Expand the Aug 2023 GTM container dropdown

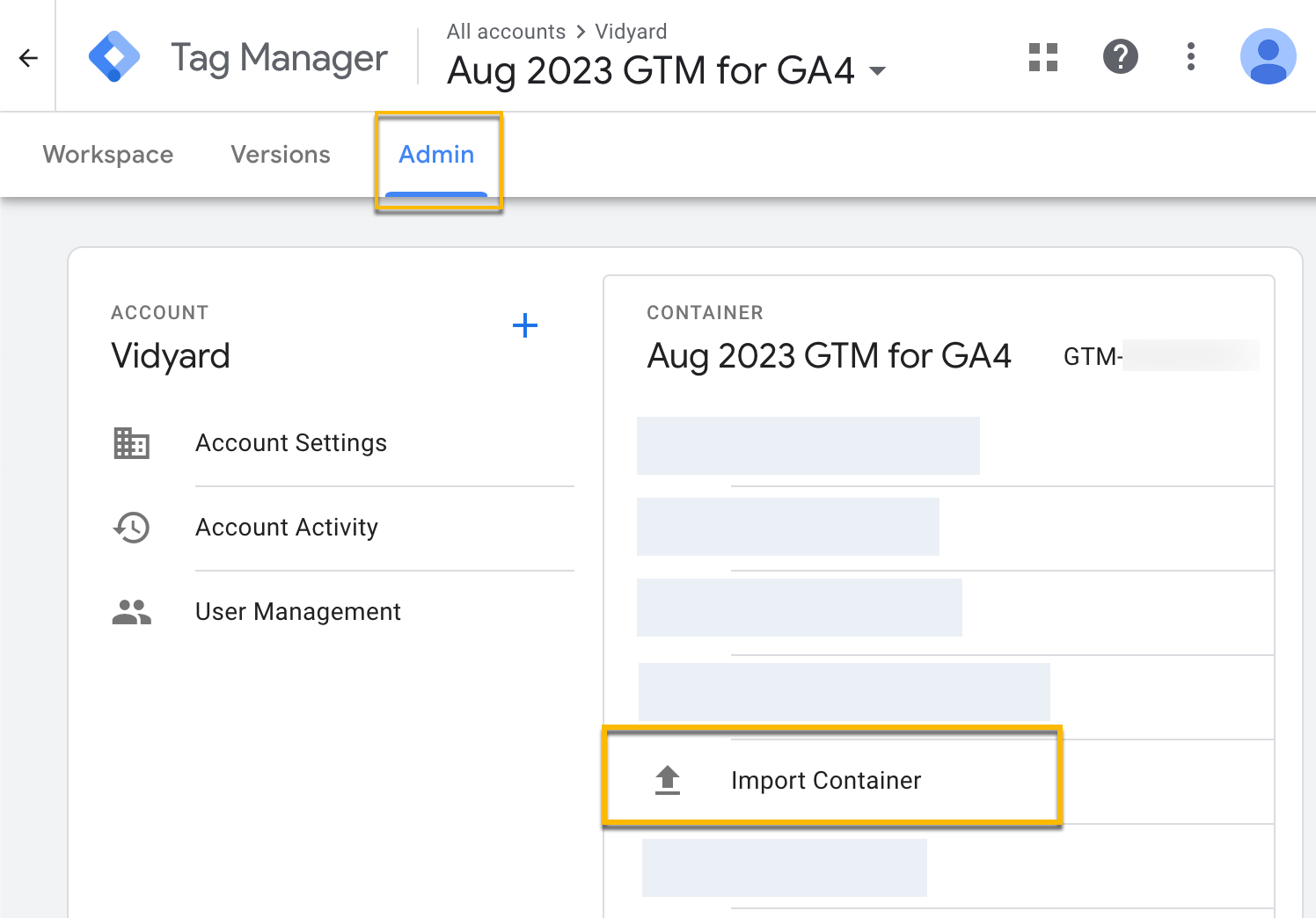click(x=877, y=71)
